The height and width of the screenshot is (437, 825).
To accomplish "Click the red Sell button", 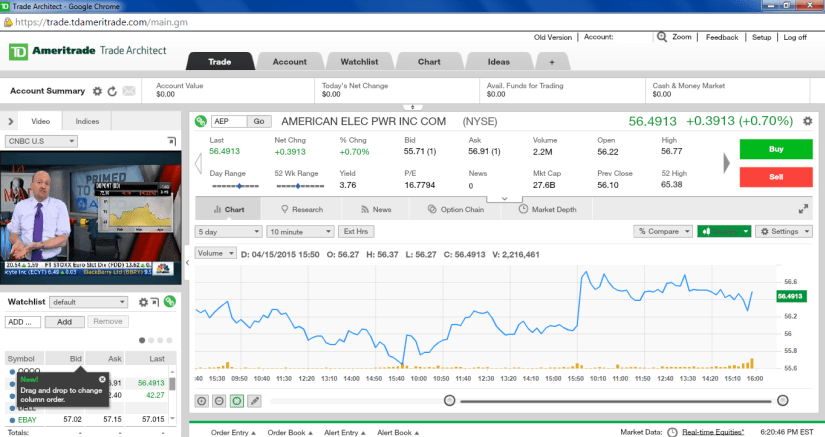I will point(776,177).
